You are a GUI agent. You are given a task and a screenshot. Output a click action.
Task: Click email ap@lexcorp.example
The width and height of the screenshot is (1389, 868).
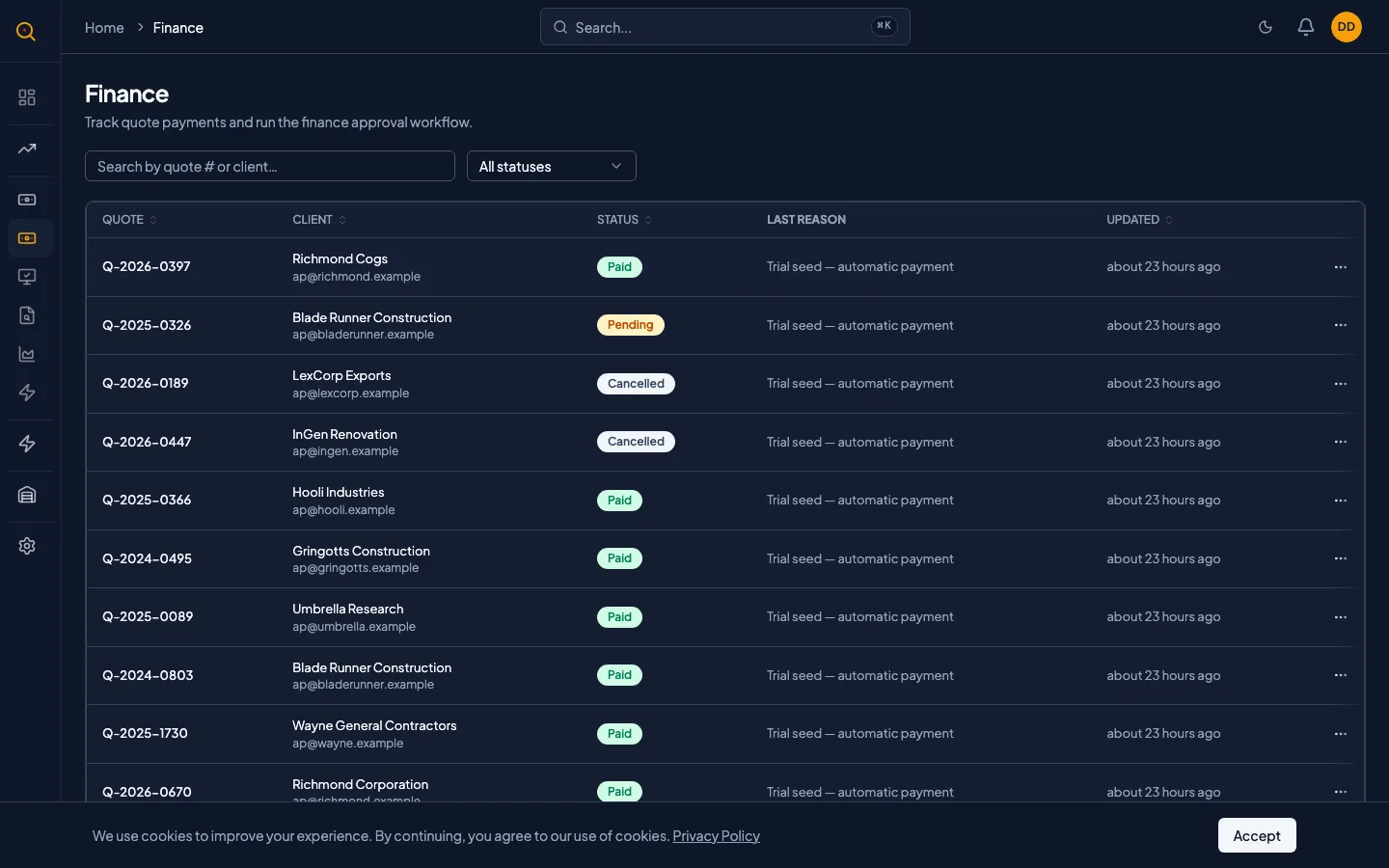[x=350, y=393]
